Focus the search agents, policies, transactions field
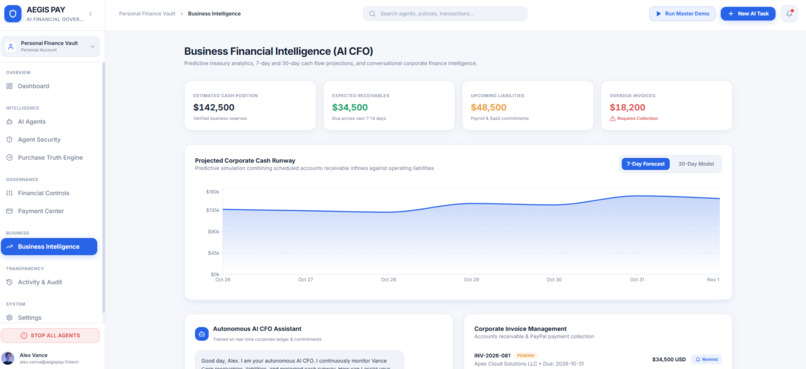The width and height of the screenshot is (806, 369). (x=445, y=14)
